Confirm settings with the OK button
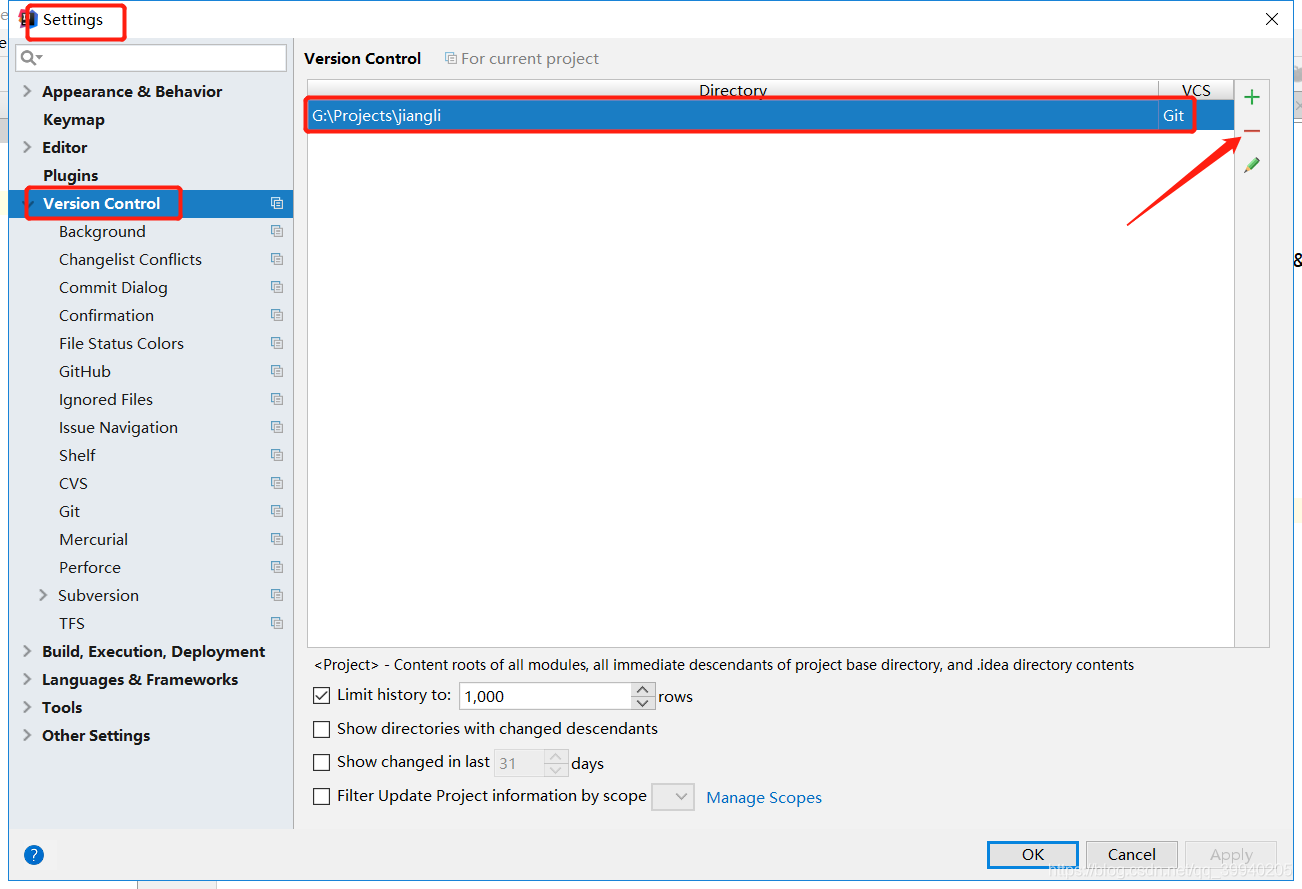Screen dimensions: 1302x889 pos(1032,854)
